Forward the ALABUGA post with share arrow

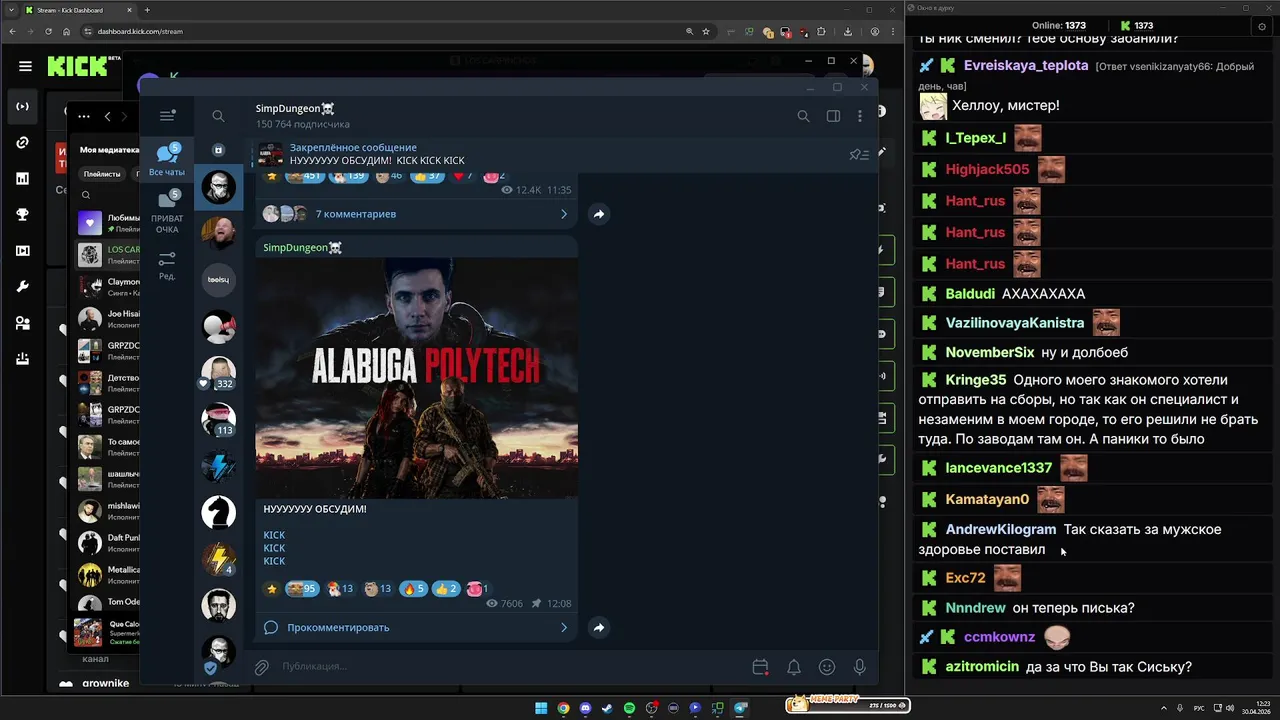(598, 628)
